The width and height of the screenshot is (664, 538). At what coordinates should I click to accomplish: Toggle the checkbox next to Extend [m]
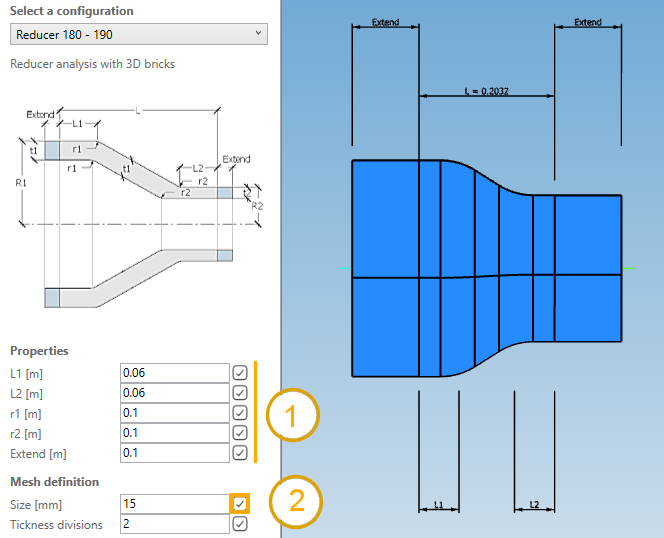240,453
